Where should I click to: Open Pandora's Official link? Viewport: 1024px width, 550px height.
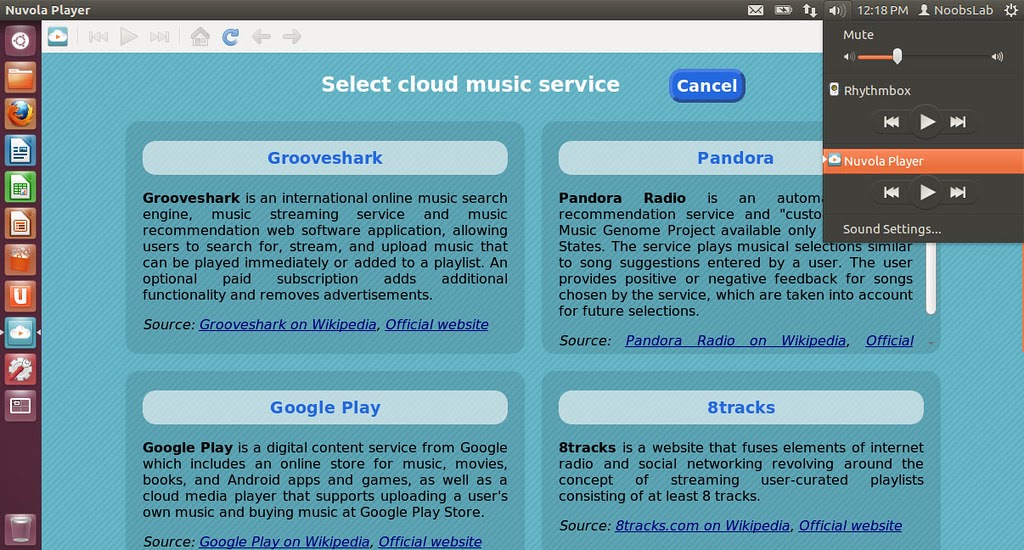[889, 340]
